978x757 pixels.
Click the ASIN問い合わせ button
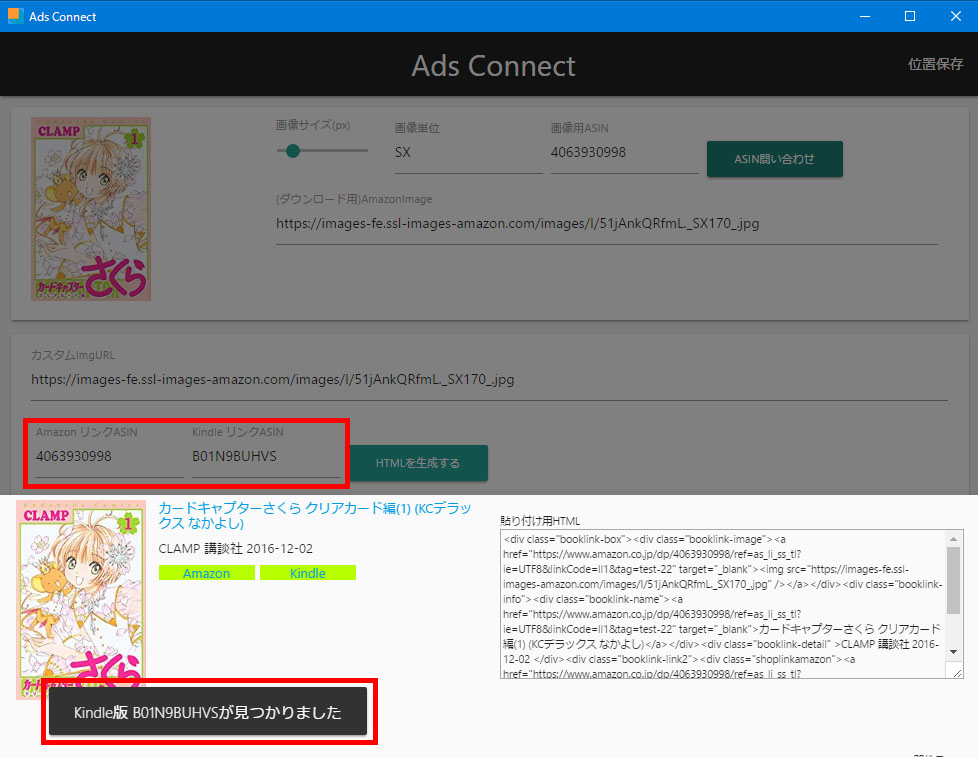tap(775, 159)
